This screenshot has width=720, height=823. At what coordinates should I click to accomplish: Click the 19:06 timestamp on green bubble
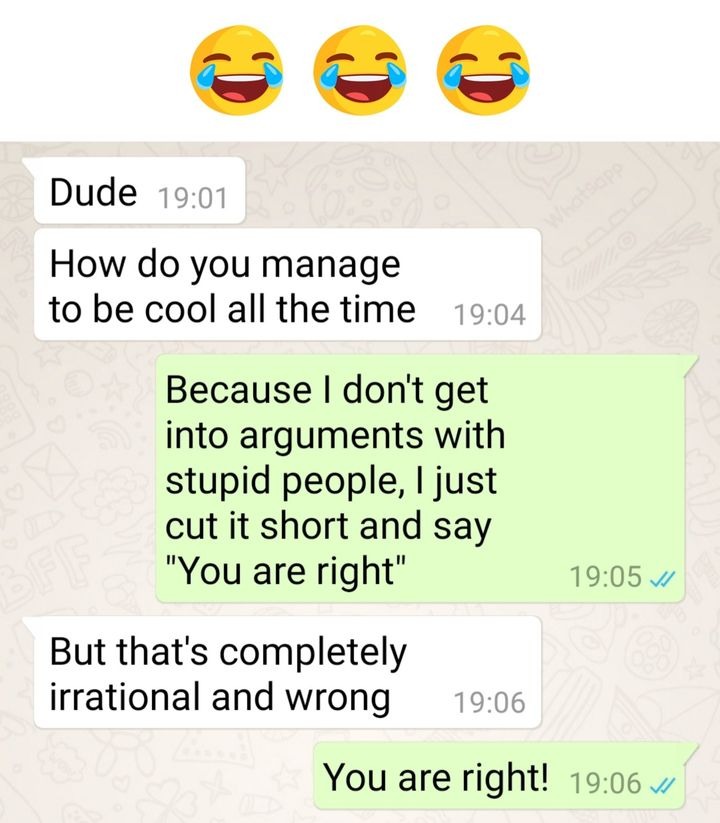605,783
